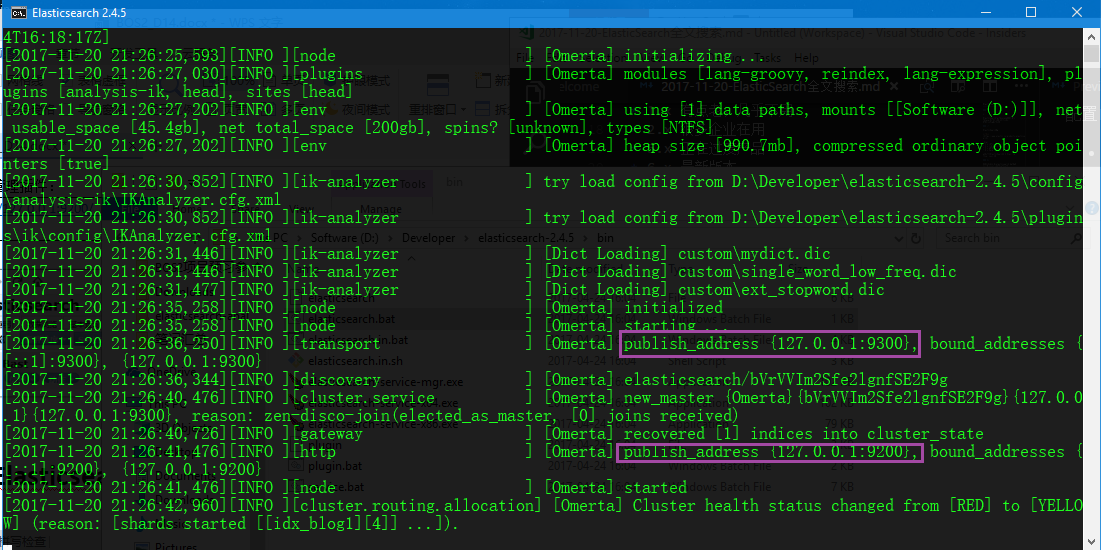The width and height of the screenshot is (1101, 550).
Task: Click the 'nters [true]' wrapped line
Action: [56, 164]
